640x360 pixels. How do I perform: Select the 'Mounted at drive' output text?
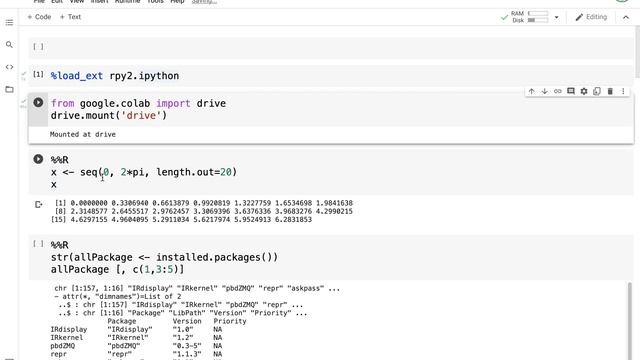point(83,134)
